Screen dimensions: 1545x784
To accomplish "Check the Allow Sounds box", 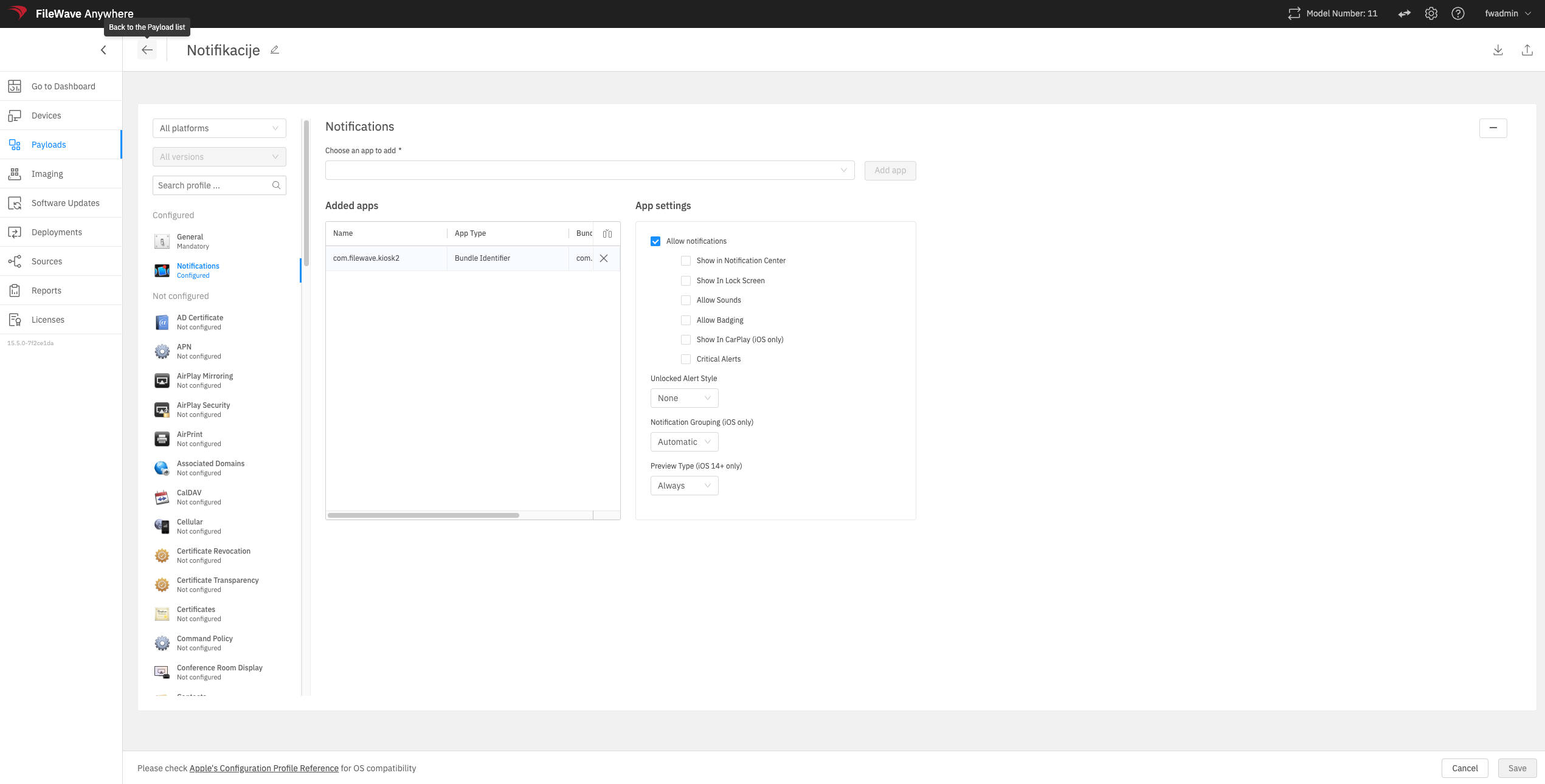I will [686, 300].
